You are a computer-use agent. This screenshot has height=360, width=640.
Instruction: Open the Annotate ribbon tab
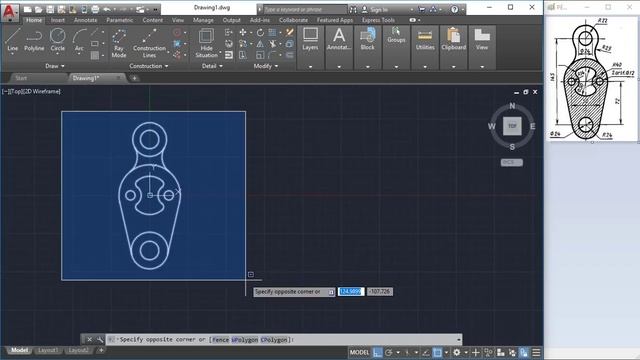[x=85, y=20]
